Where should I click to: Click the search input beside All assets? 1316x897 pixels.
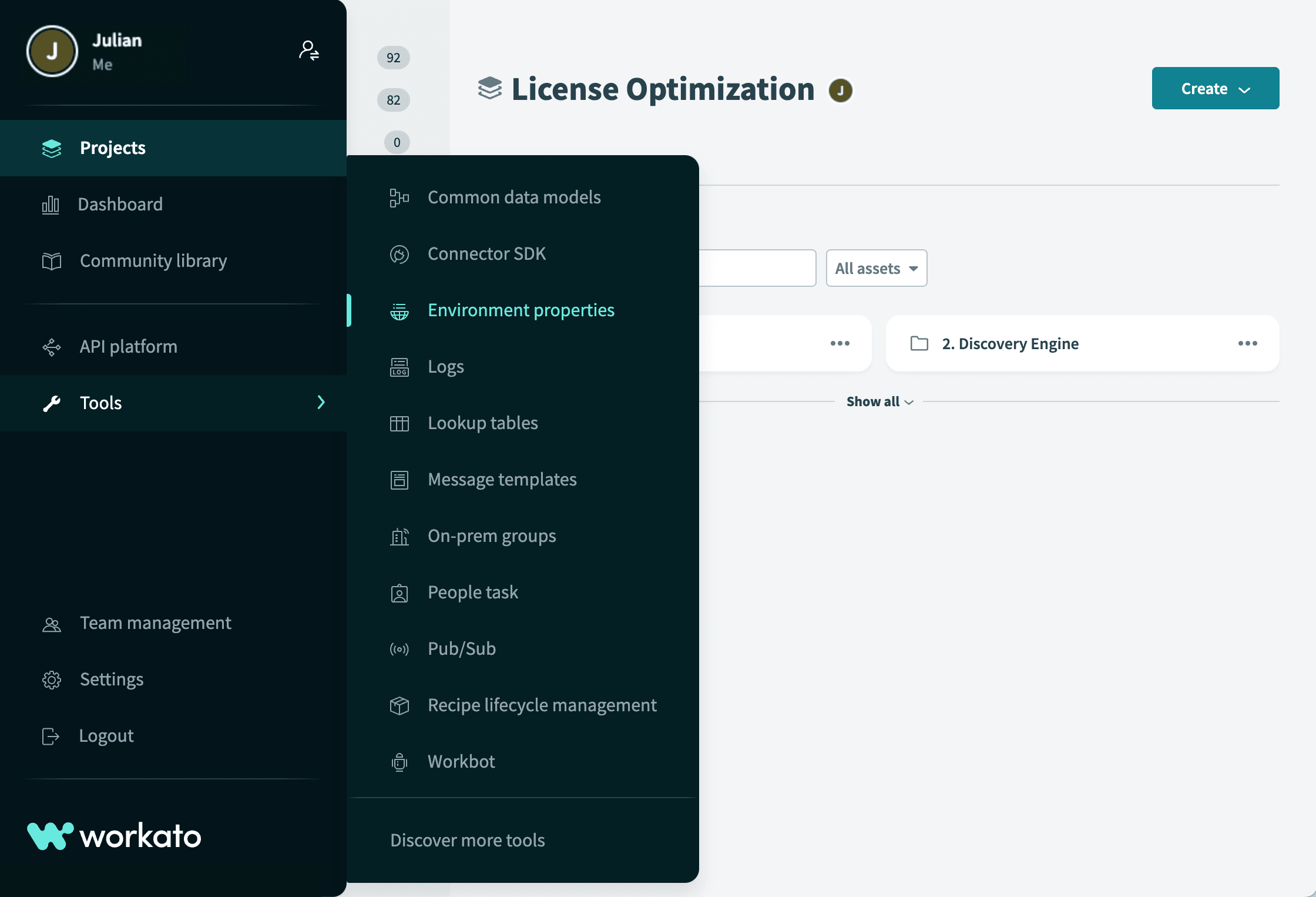point(757,268)
